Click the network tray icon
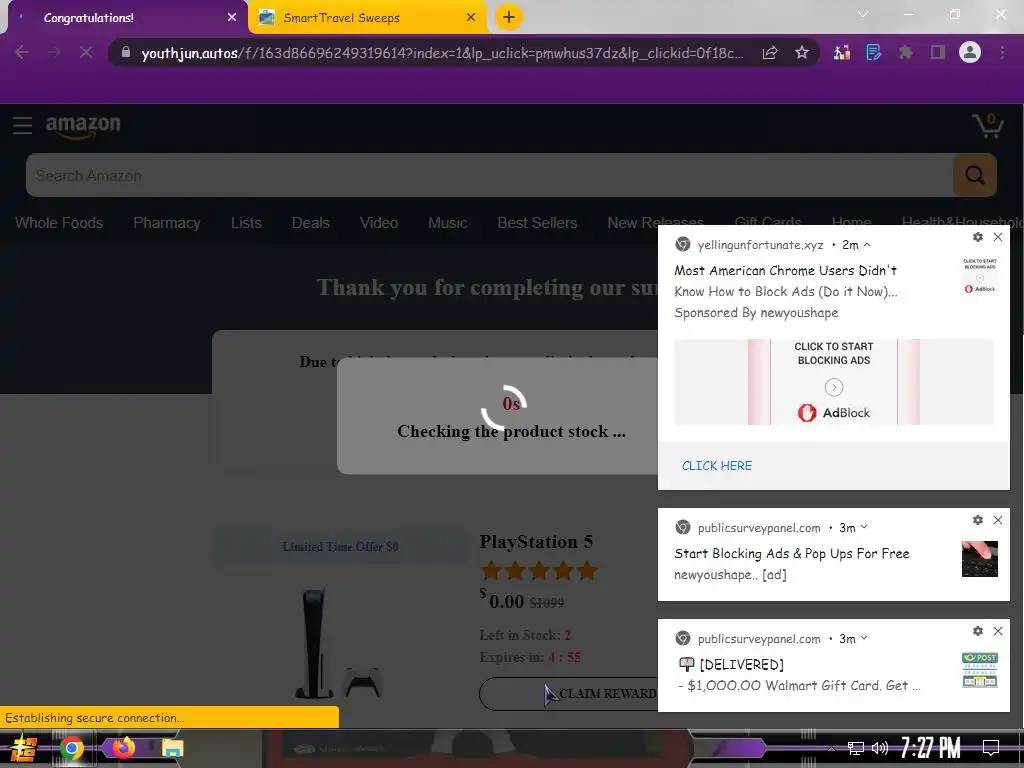Viewport: 1024px width, 768px height. [856, 748]
